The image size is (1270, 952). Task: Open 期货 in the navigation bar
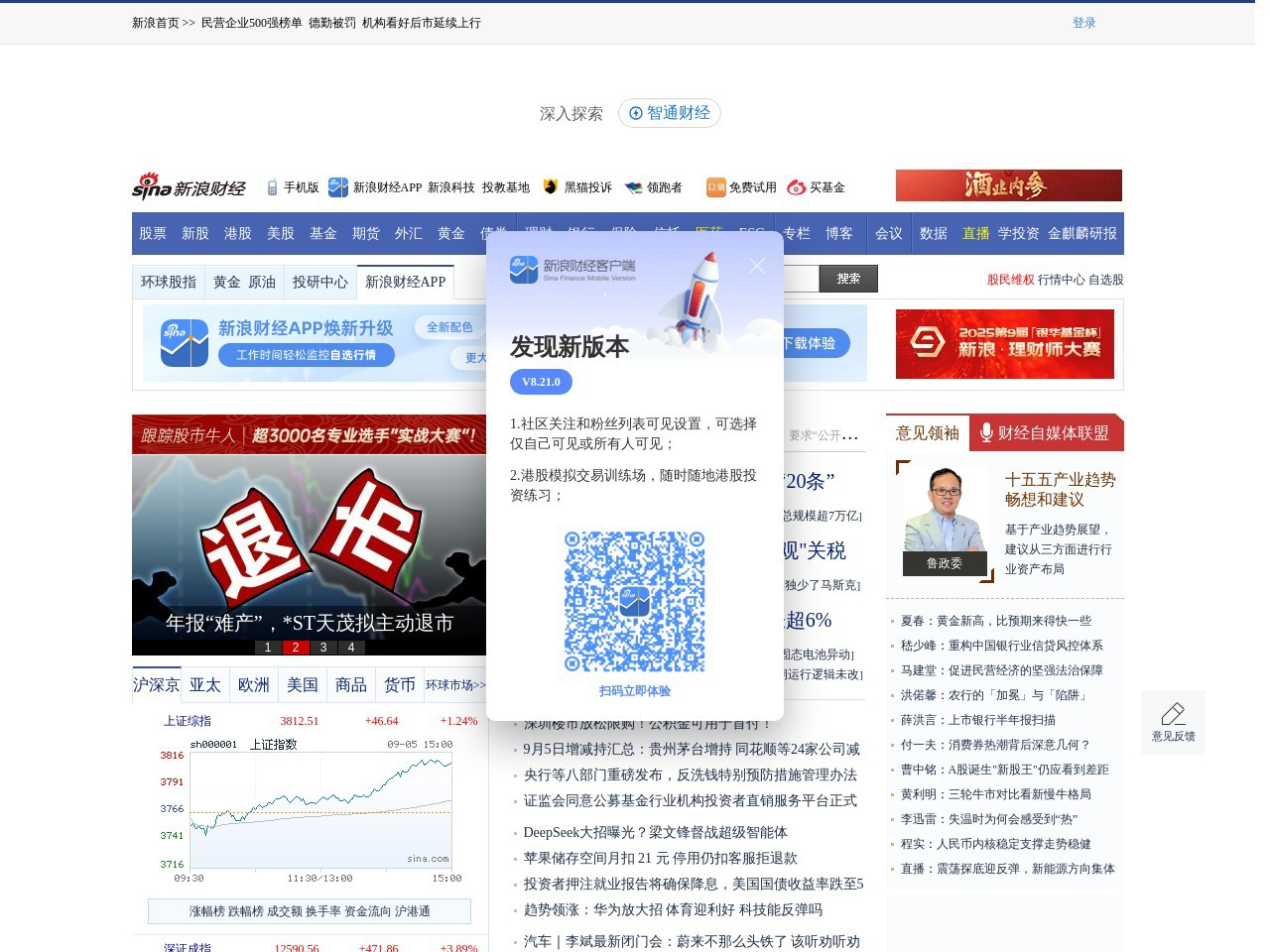click(x=366, y=233)
